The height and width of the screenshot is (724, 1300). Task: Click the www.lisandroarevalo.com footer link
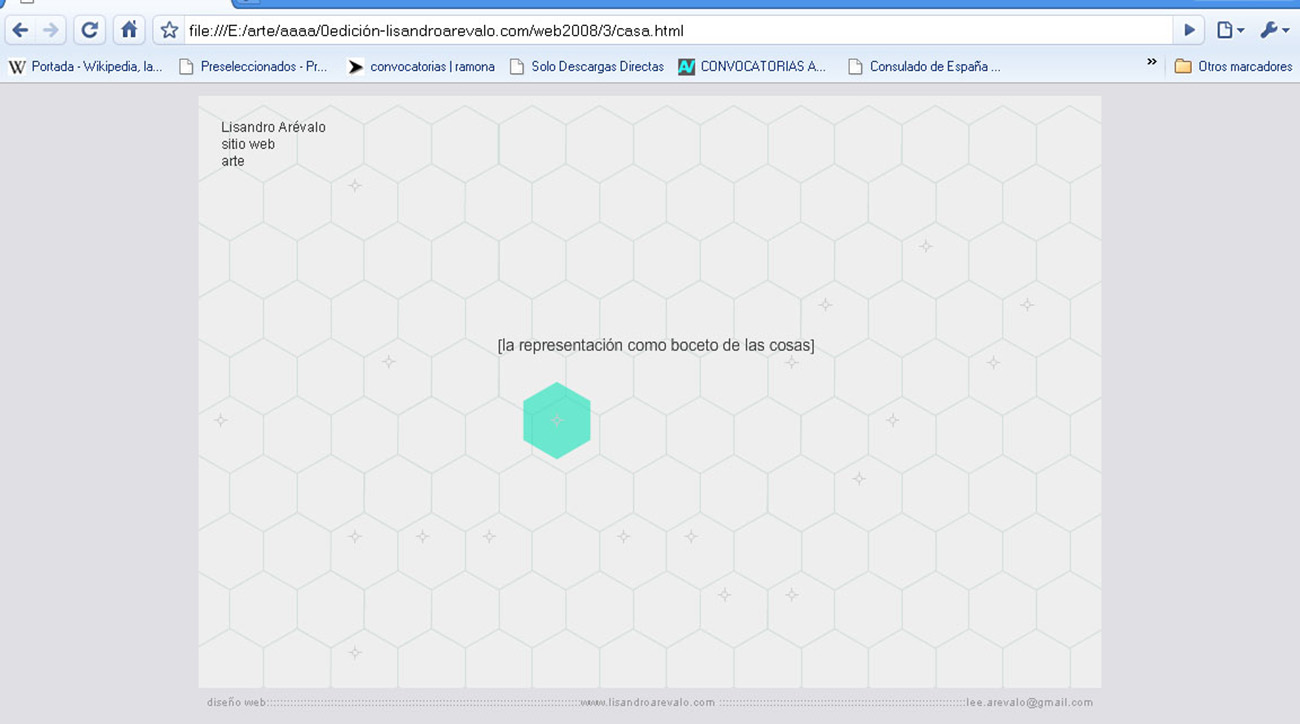click(x=648, y=702)
